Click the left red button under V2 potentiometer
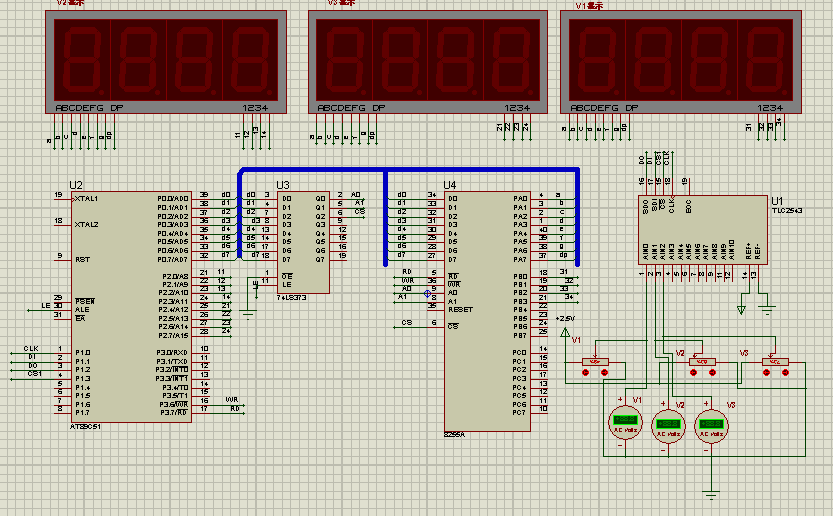 point(693,373)
